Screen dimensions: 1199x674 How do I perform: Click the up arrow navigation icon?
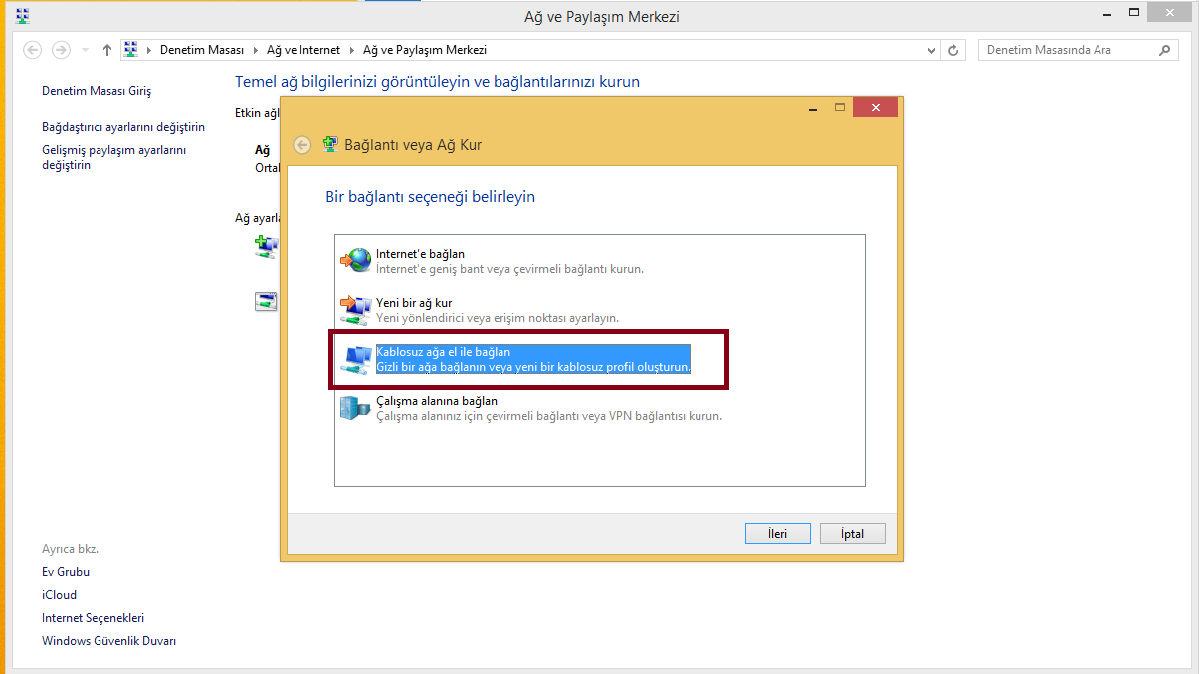[107, 50]
